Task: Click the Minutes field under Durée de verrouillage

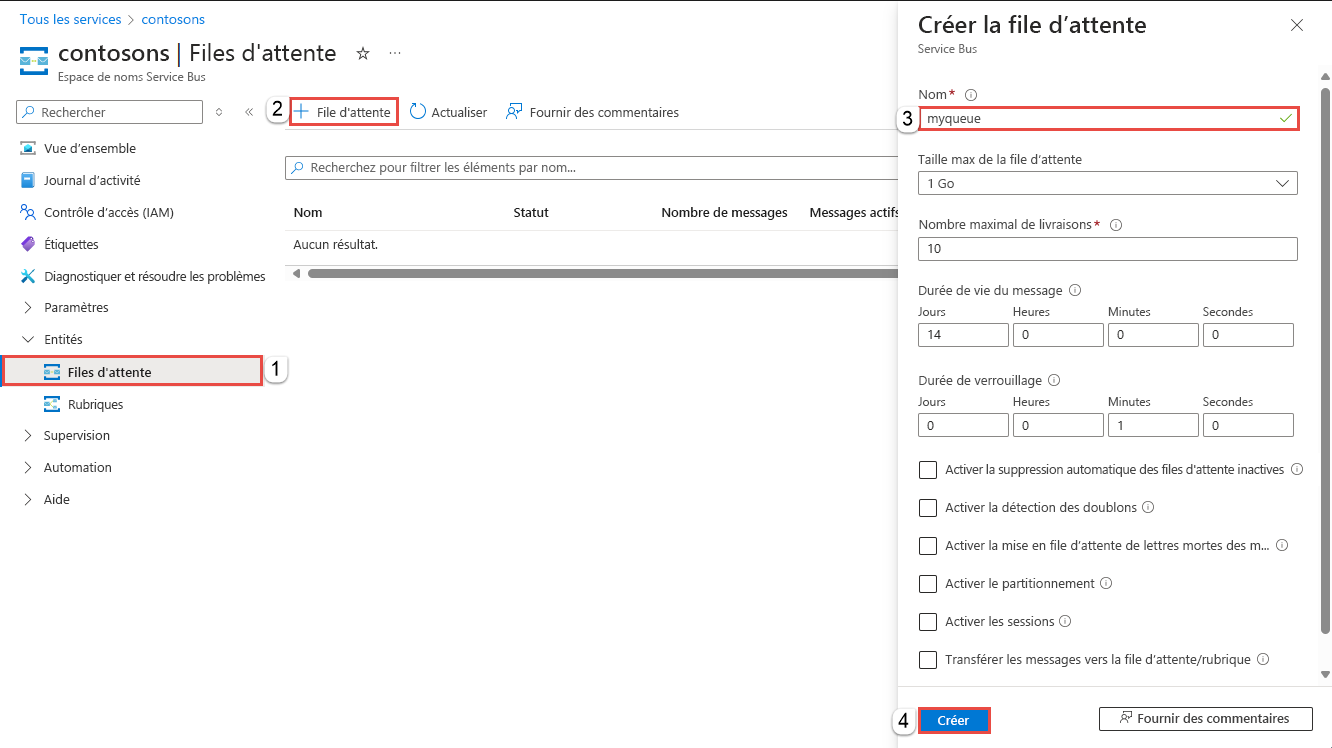Action: (1153, 425)
